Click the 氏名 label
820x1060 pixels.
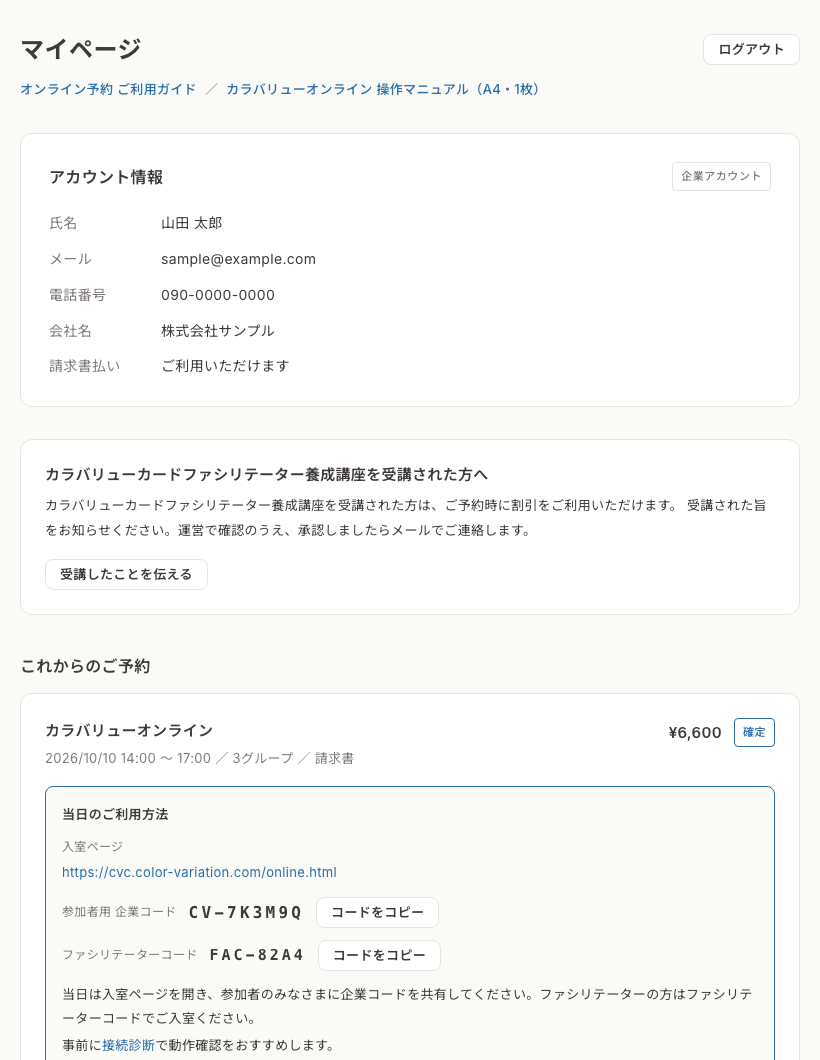(63, 223)
